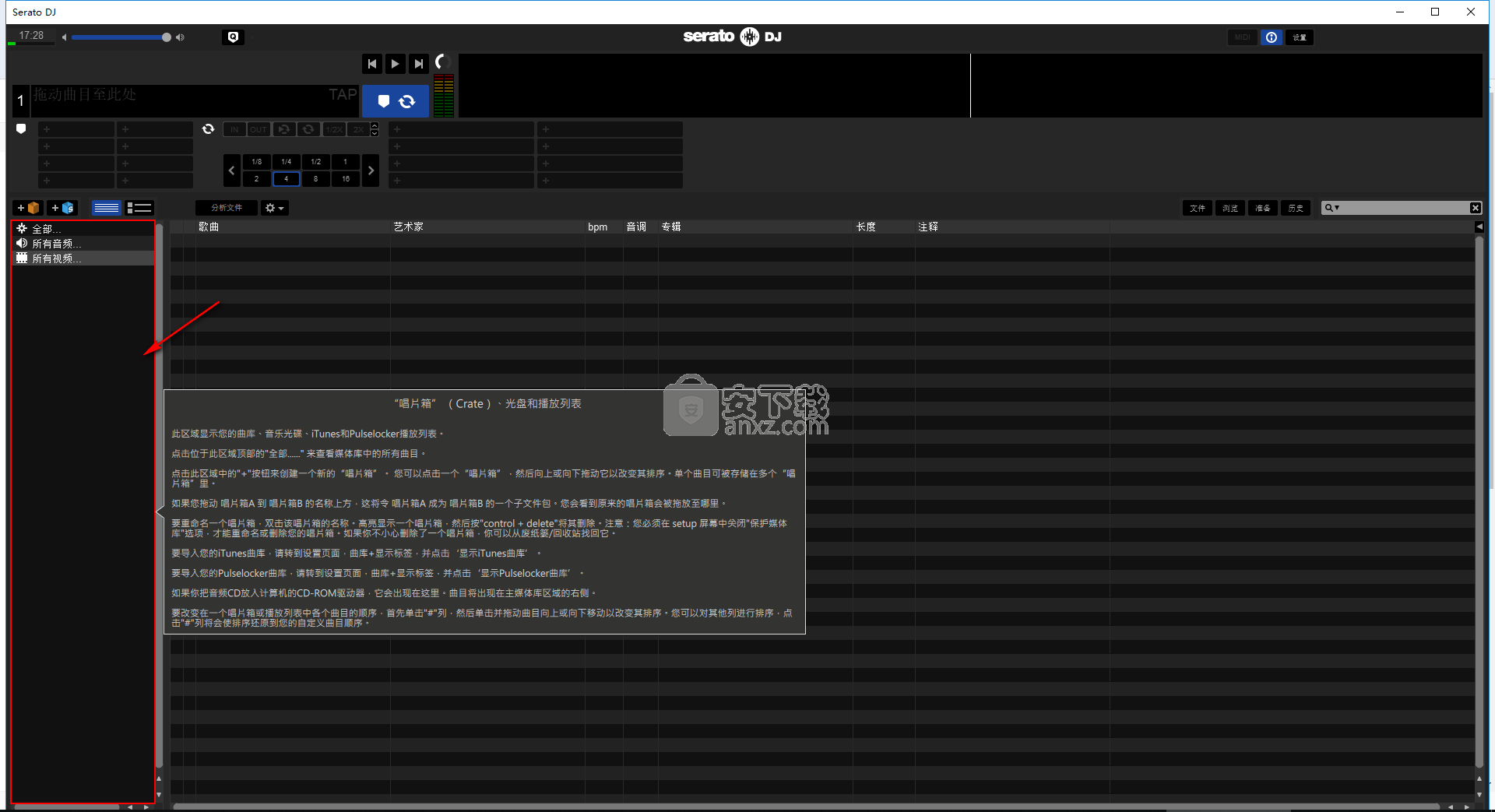Switch to simple list view
Screen dimensions: 1495x812
106,208
